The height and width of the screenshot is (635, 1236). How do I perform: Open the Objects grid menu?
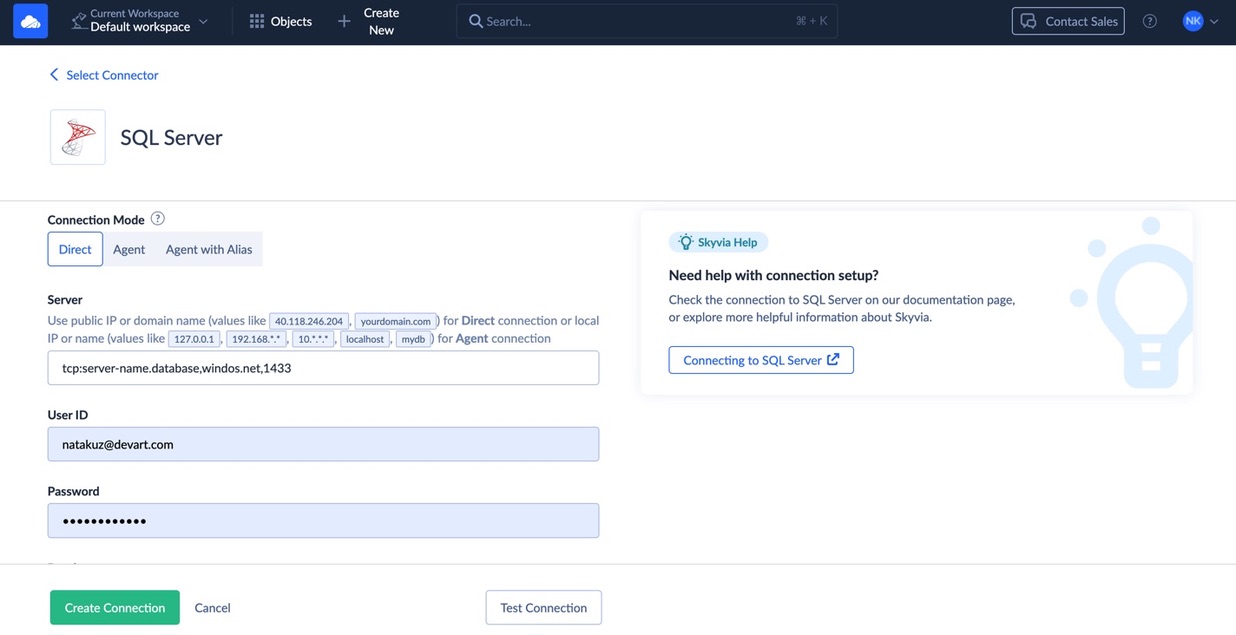pyautogui.click(x=280, y=21)
